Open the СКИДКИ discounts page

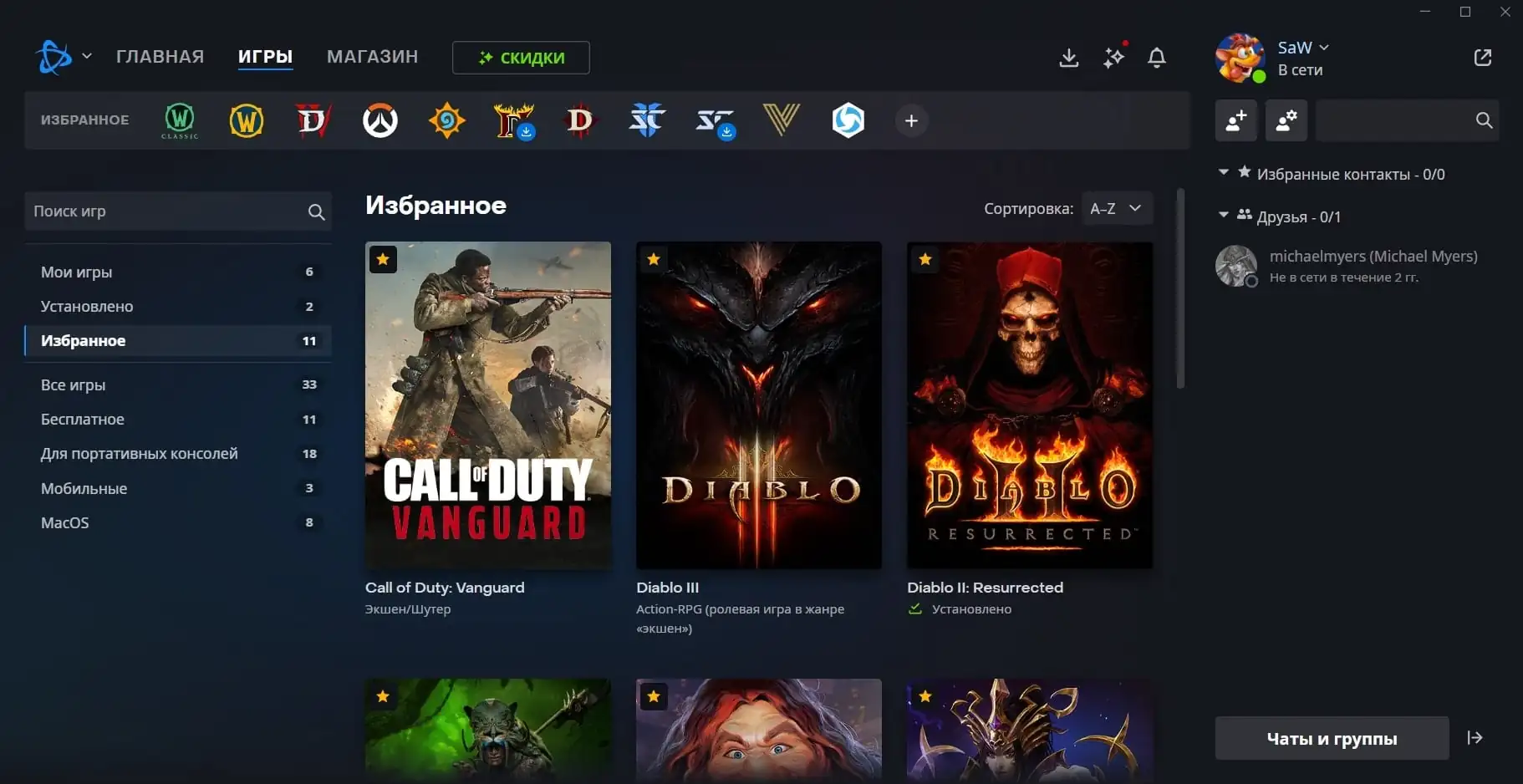520,58
